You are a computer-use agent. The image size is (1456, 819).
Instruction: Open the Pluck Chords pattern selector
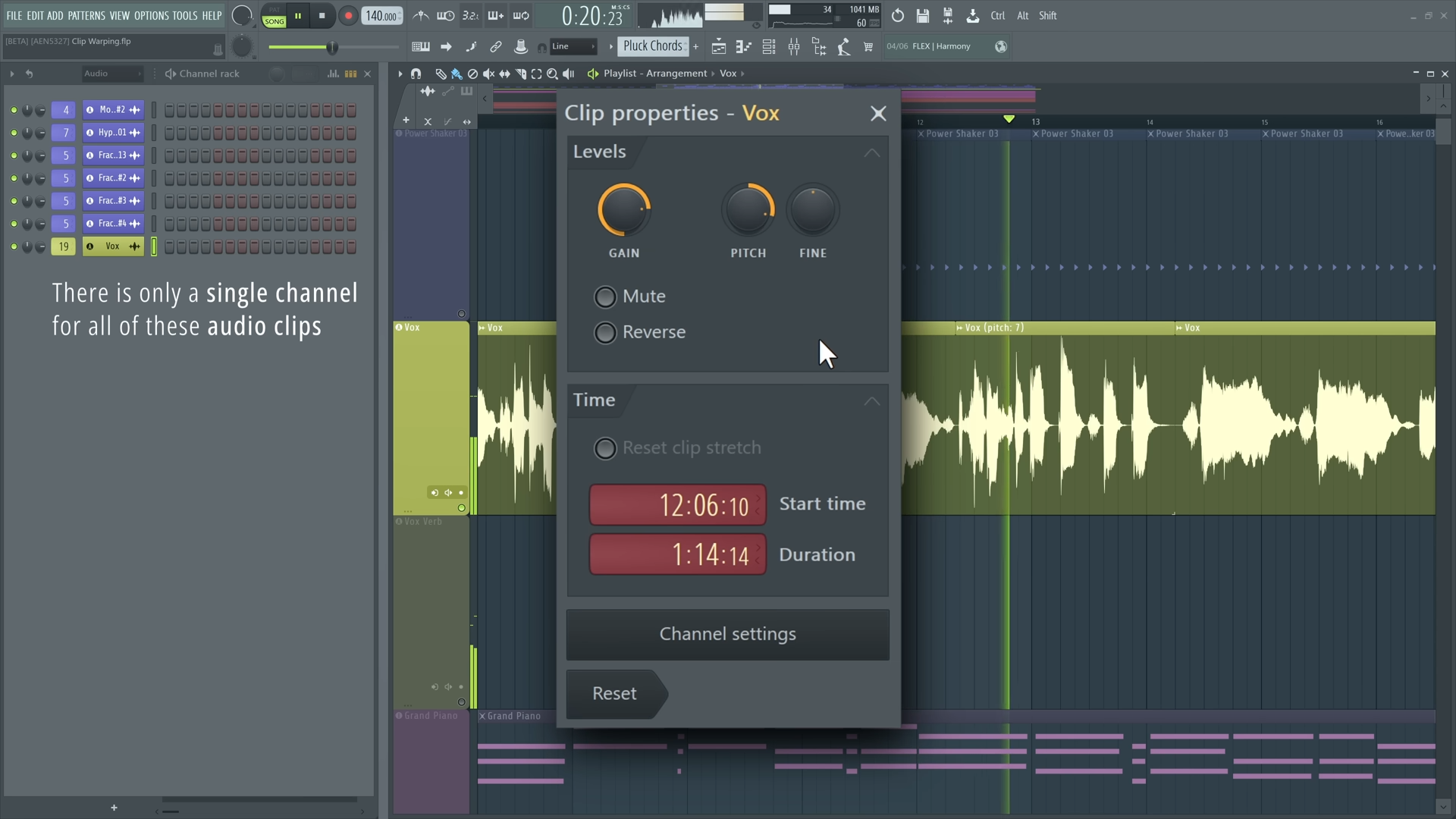pyautogui.click(x=653, y=46)
